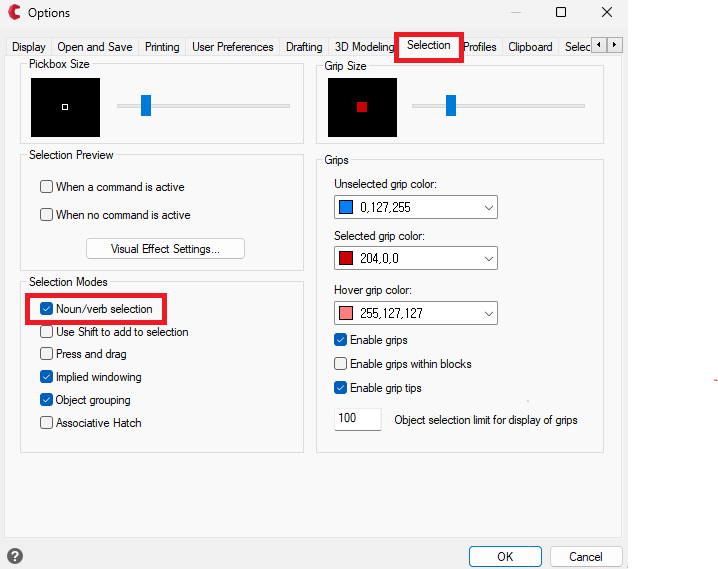Enable Use Shift to add to selection

click(47, 332)
